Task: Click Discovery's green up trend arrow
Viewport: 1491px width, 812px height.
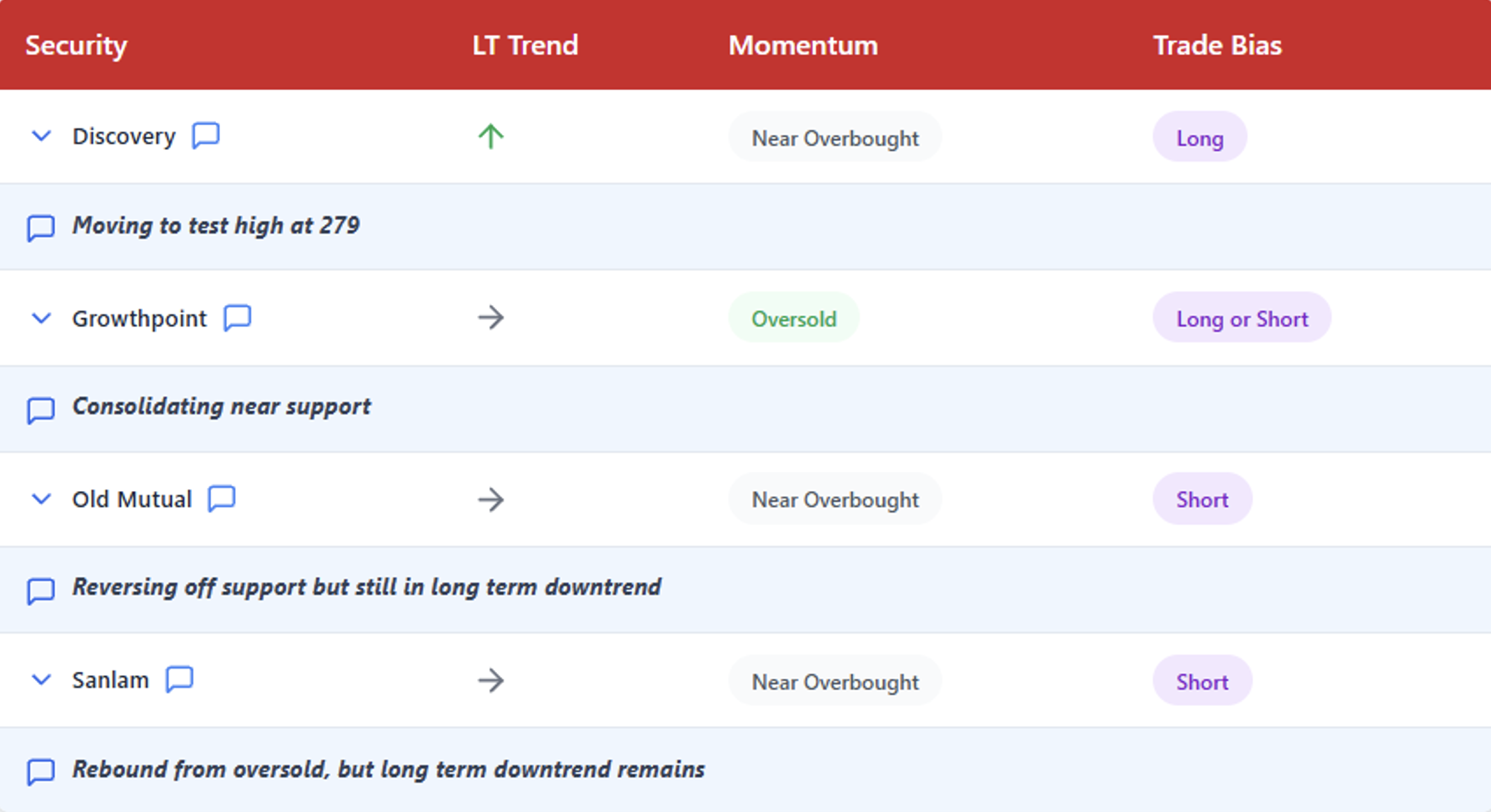Action: click(x=491, y=136)
